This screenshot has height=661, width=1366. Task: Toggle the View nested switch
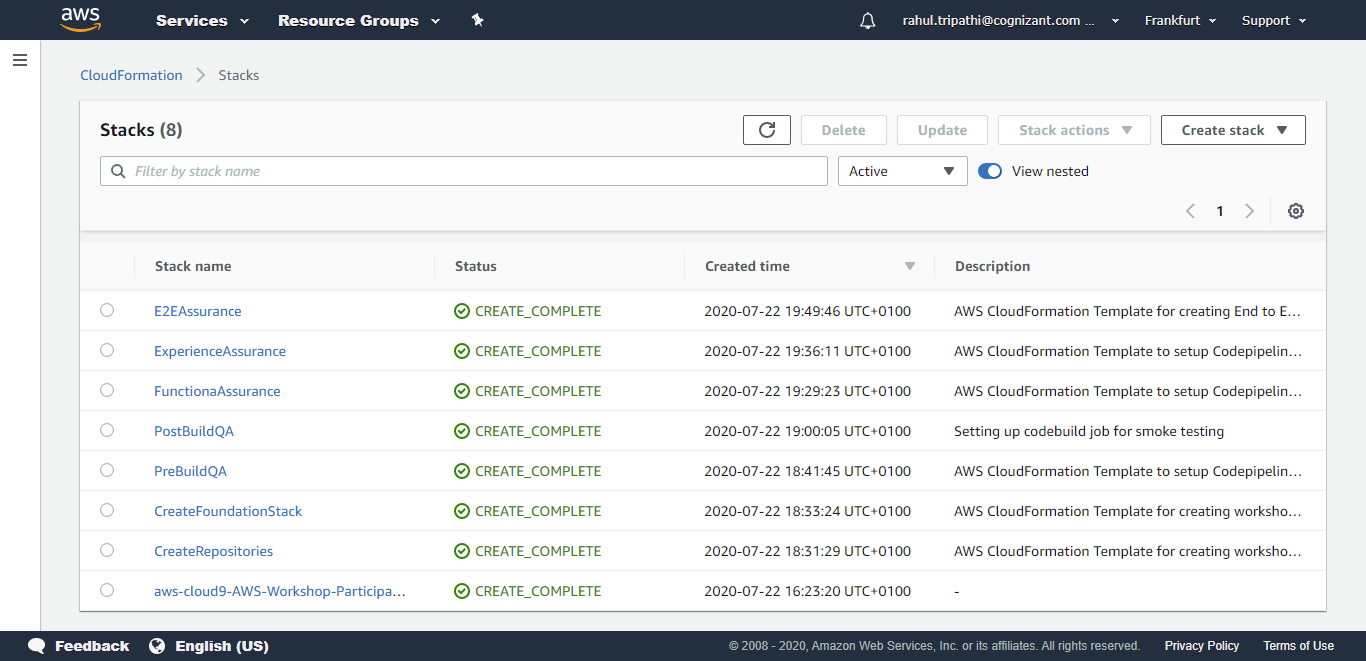(x=990, y=171)
